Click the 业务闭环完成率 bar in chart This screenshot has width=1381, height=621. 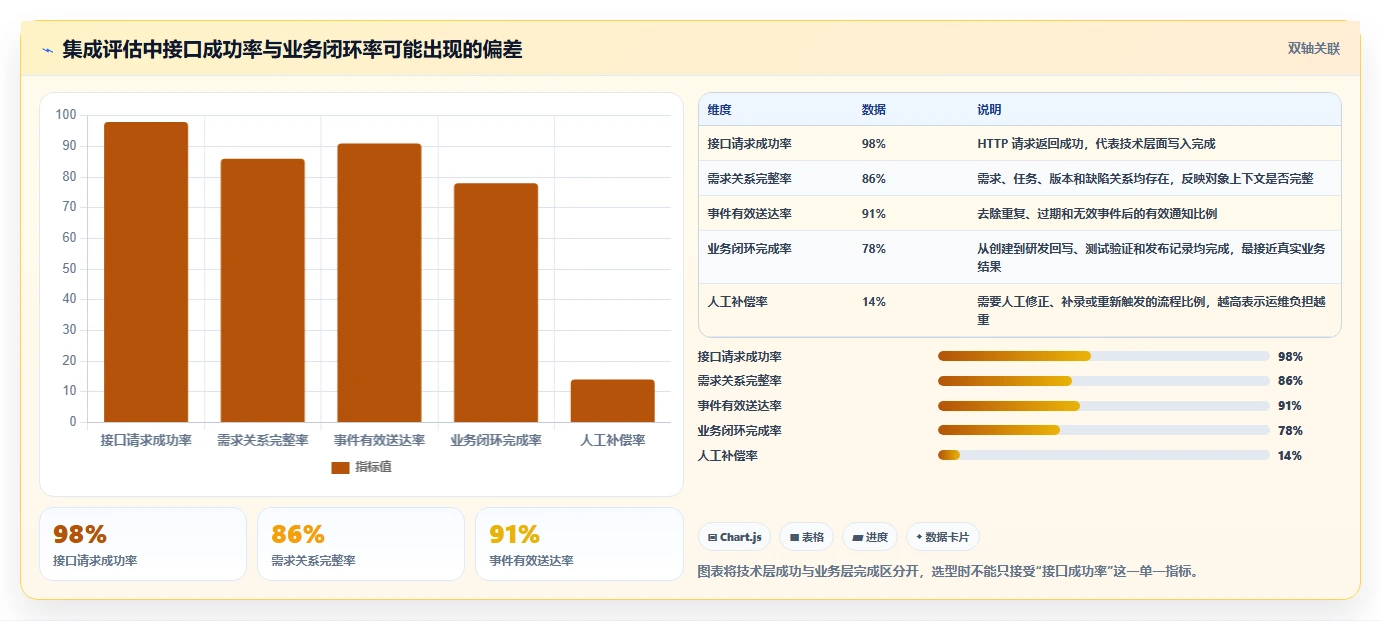(x=496, y=303)
